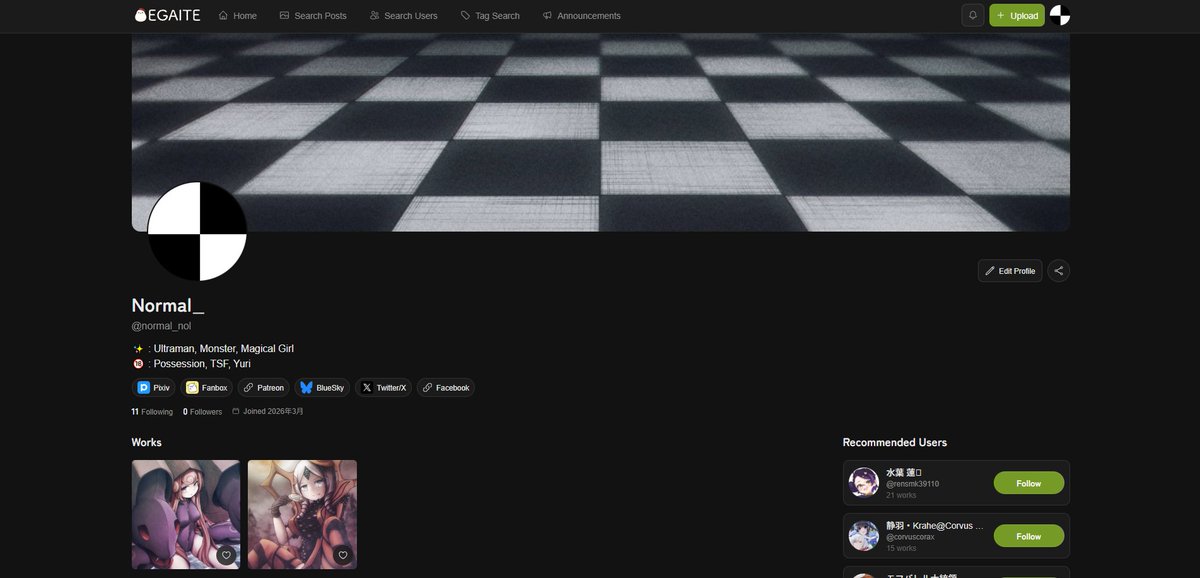Click the Recommended Users heading

(x=895, y=442)
